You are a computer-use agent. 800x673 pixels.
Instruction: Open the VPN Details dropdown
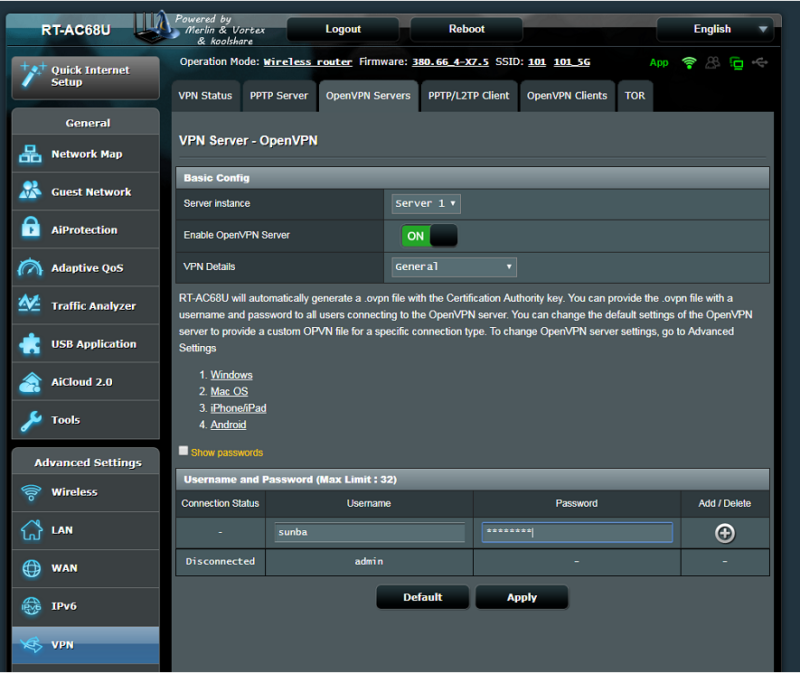[x=453, y=267]
